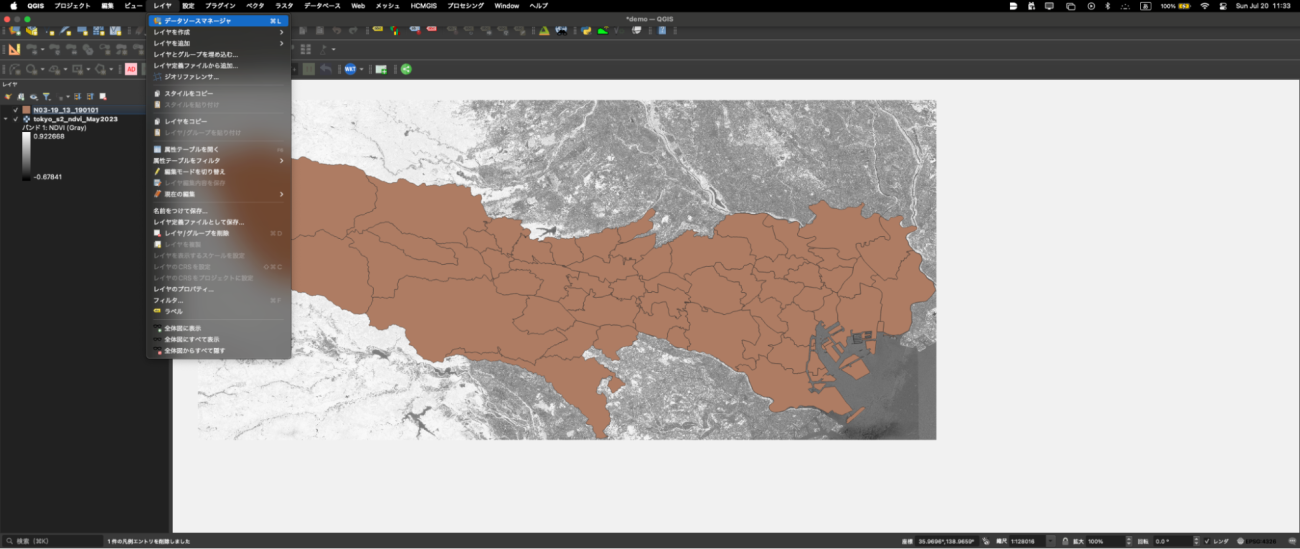Image resolution: width=1300 pixels, height=549 pixels.
Task: Click the brown N03-19_13_190101 layer color swatch
Action: [27, 110]
